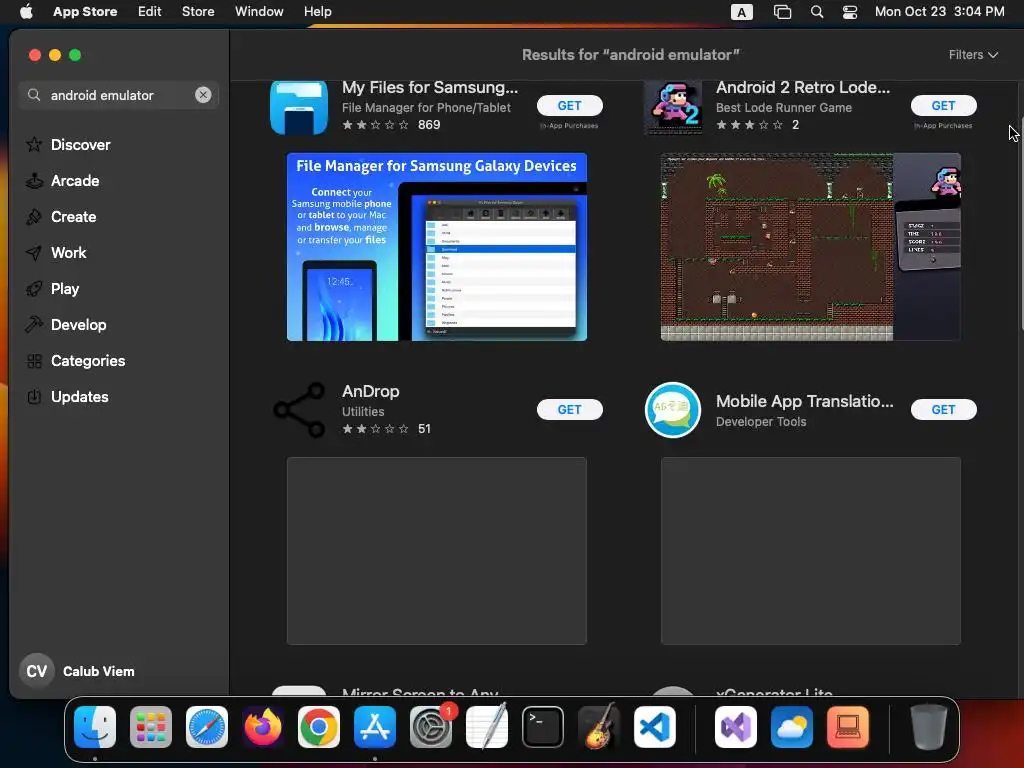Open the Android 2 Retro Lode app icon
1024x768 pixels.
pyautogui.click(x=673, y=107)
